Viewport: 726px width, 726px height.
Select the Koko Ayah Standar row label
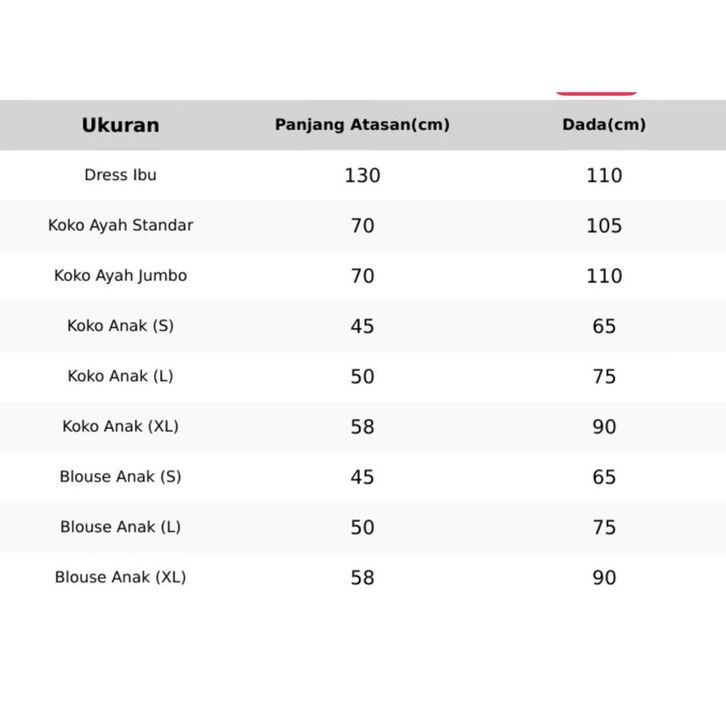[120, 225]
